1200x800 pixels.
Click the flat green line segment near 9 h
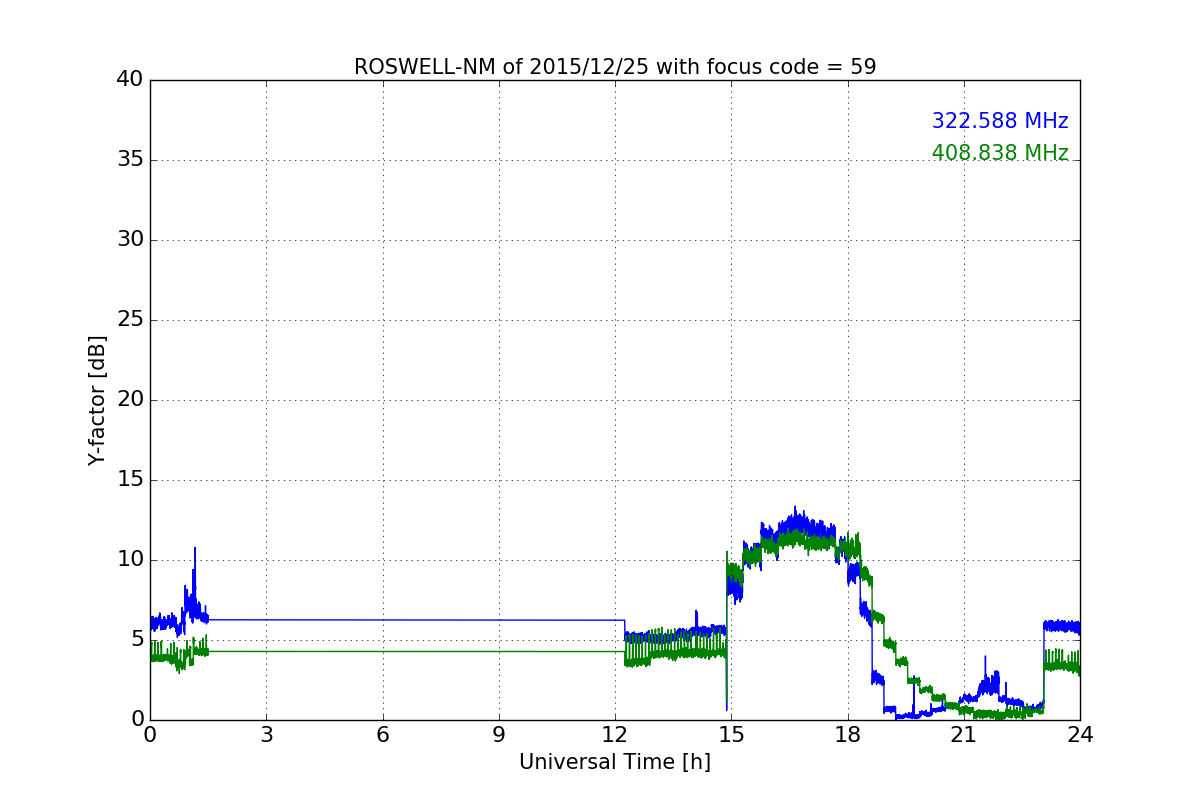pyautogui.click(x=499, y=651)
